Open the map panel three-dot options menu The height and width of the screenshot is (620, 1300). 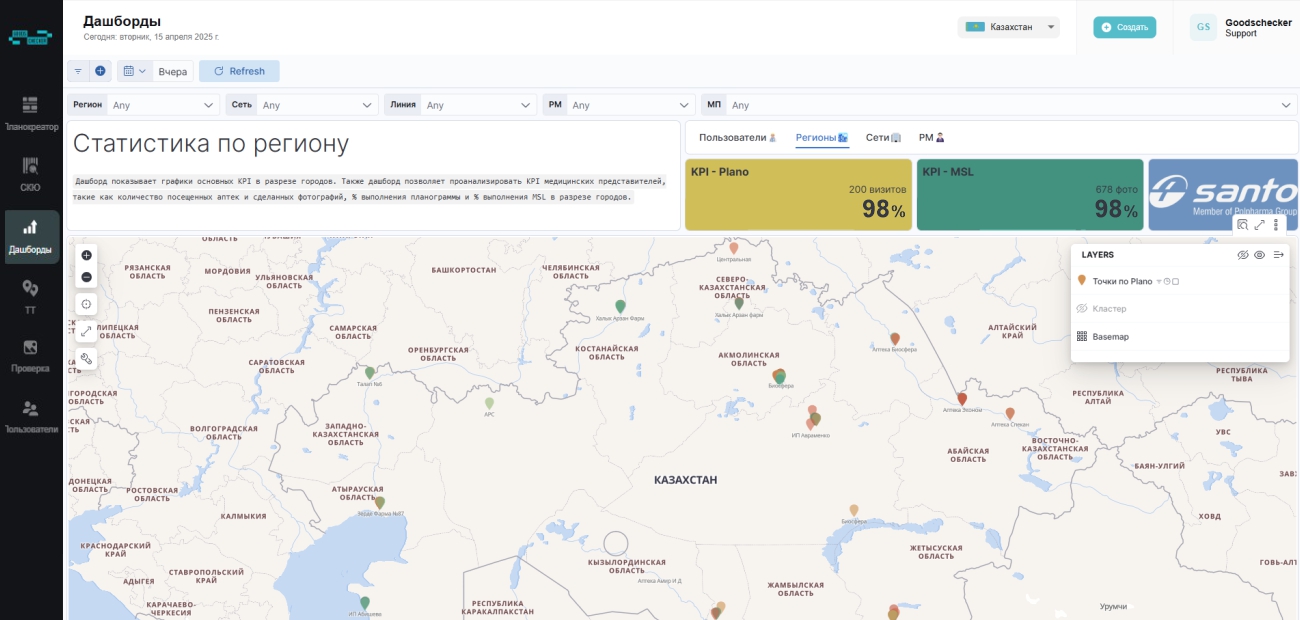click(1275, 225)
